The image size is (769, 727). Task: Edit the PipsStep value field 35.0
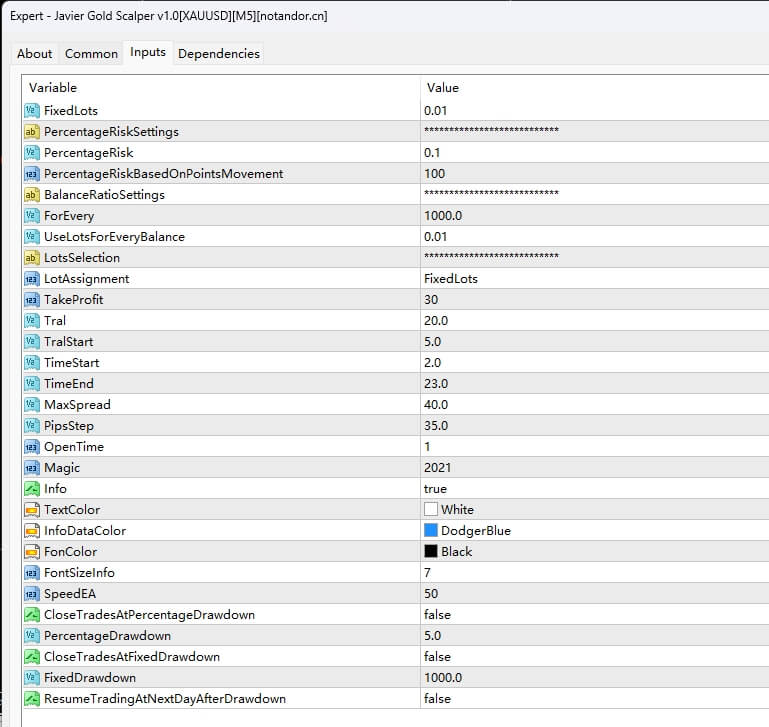click(x=436, y=425)
